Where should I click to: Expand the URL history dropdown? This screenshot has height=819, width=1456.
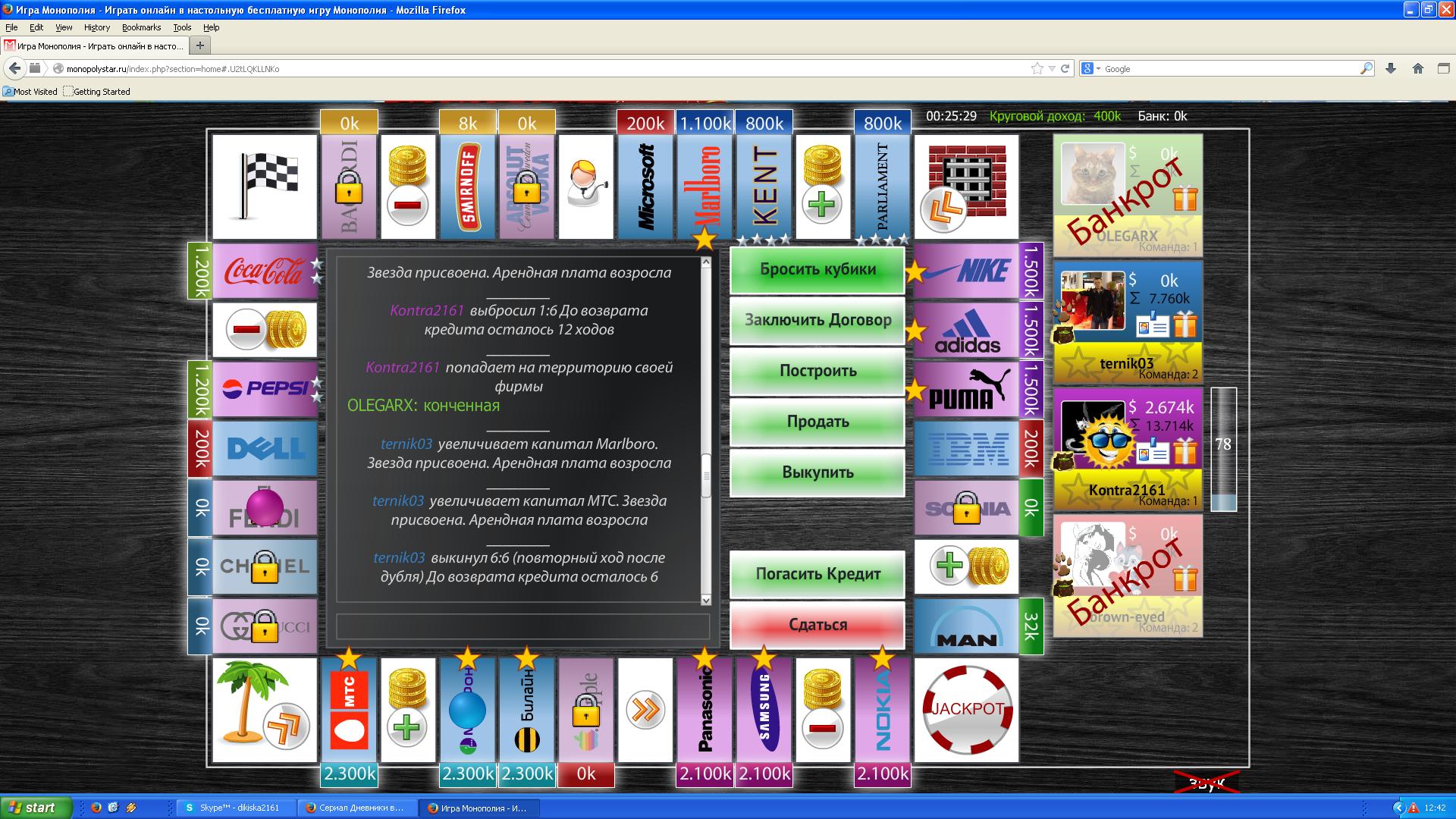pyautogui.click(x=1052, y=69)
